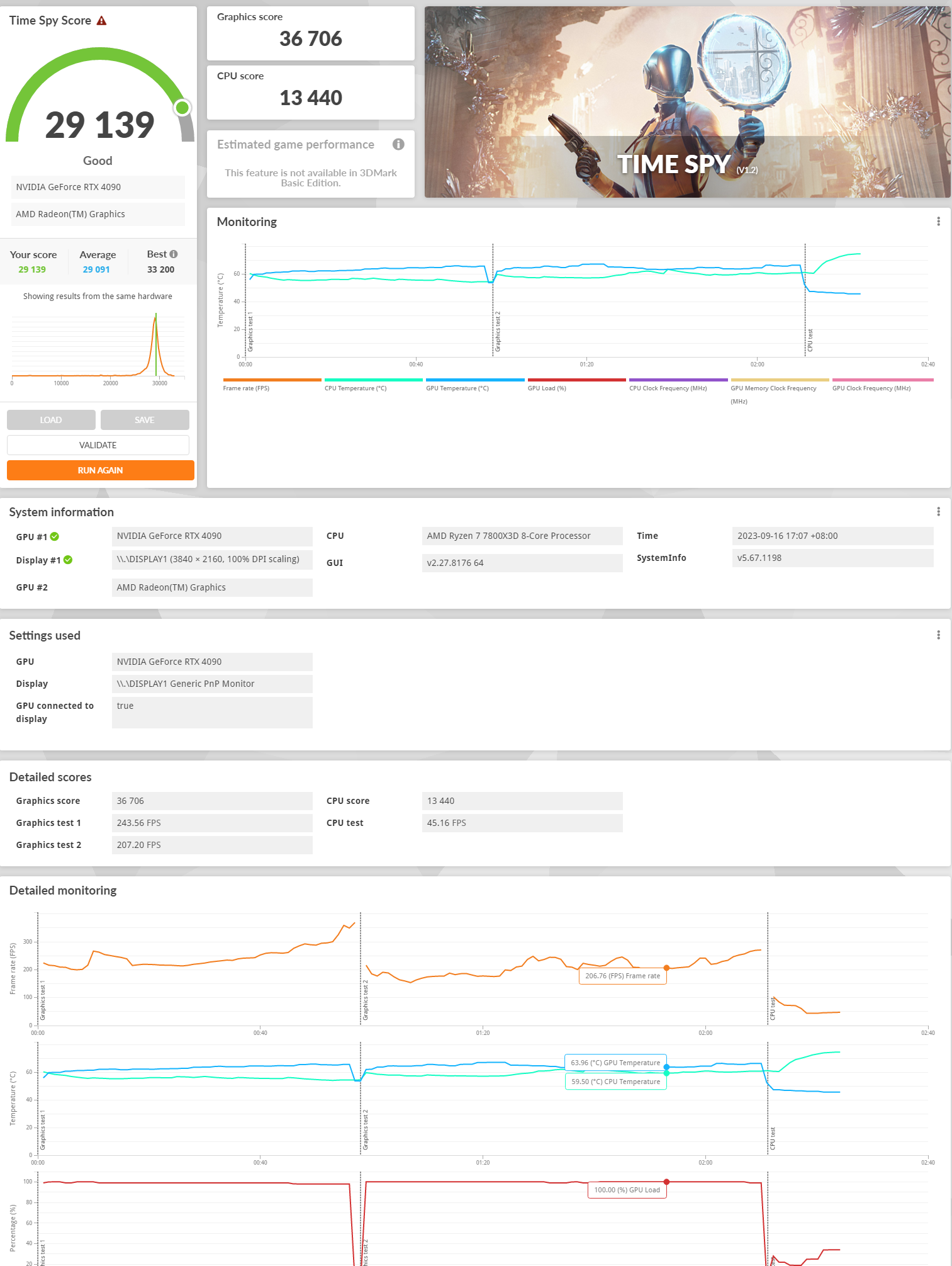Click the Graphics test 2 value 207.20 FPS

[212, 845]
